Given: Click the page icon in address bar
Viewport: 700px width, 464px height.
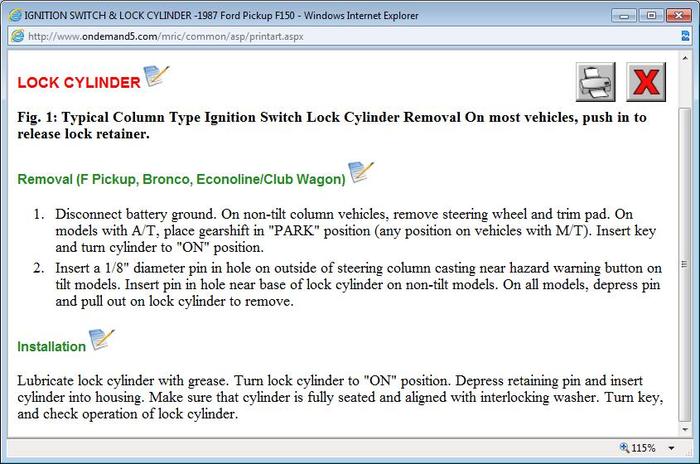Looking at the screenshot, I should [17, 36].
